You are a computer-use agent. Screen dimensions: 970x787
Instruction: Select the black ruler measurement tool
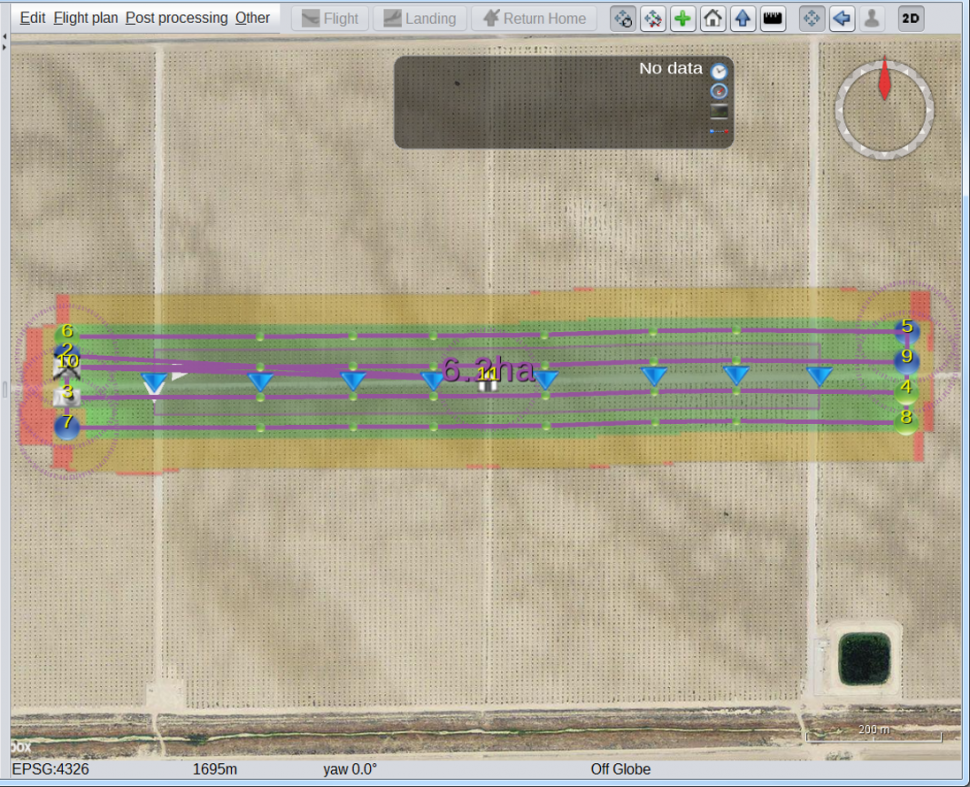(x=772, y=18)
